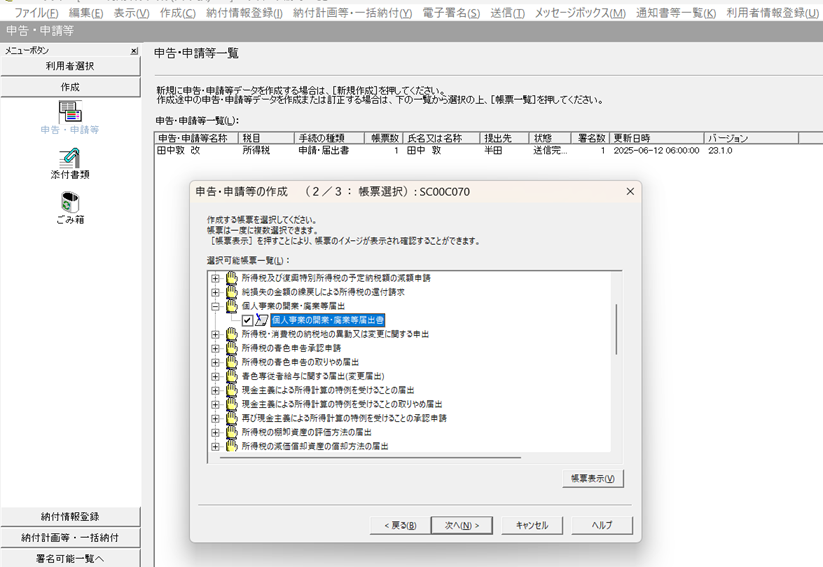The width and height of the screenshot is (823, 567).
Task: Uncheck the 個人事業の開業・廃業等届出書 checkbox
Action: [x=247, y=320]
